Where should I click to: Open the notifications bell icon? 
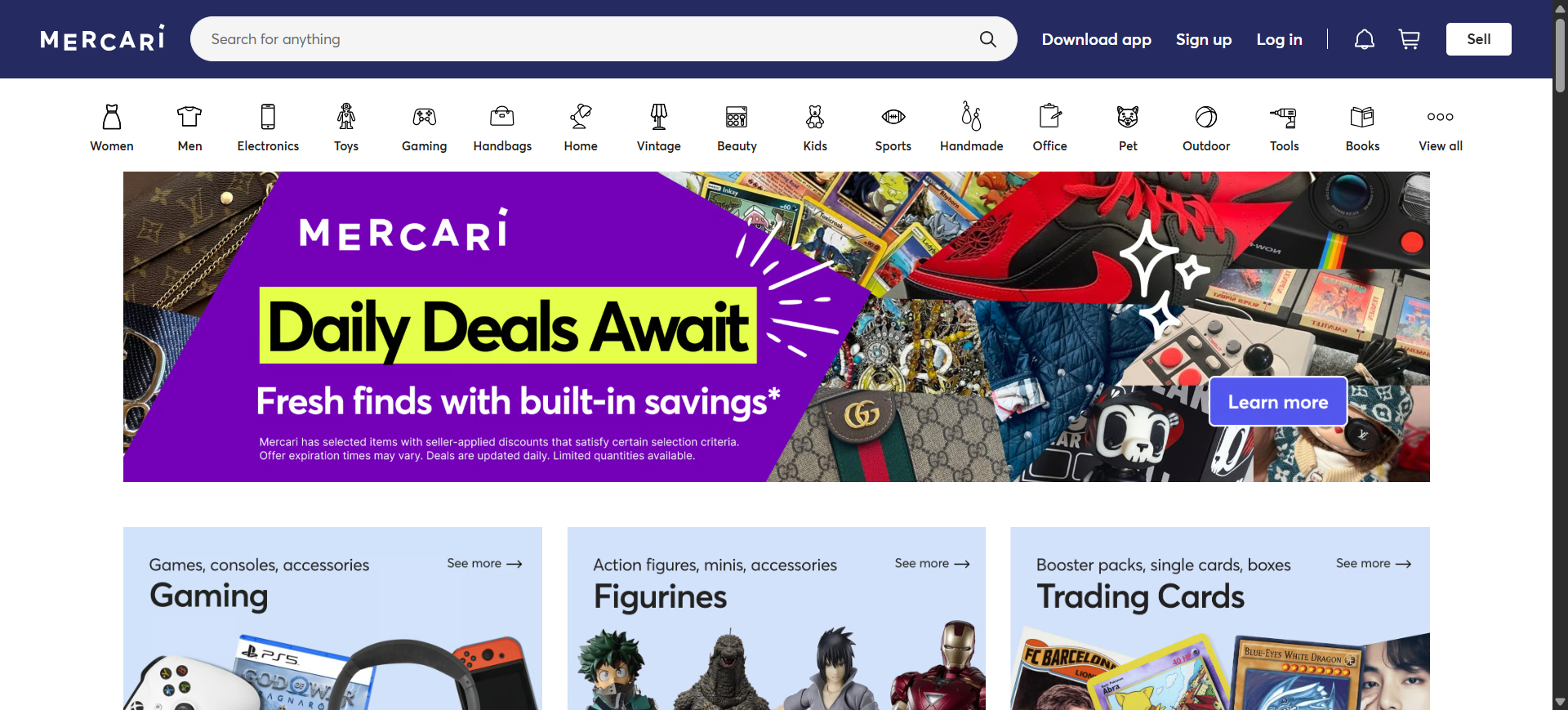pos(1364,39)
